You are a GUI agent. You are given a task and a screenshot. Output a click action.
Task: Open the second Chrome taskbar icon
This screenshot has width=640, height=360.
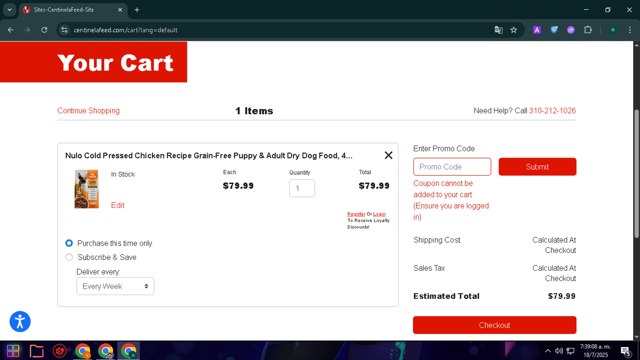click(105, 351)
